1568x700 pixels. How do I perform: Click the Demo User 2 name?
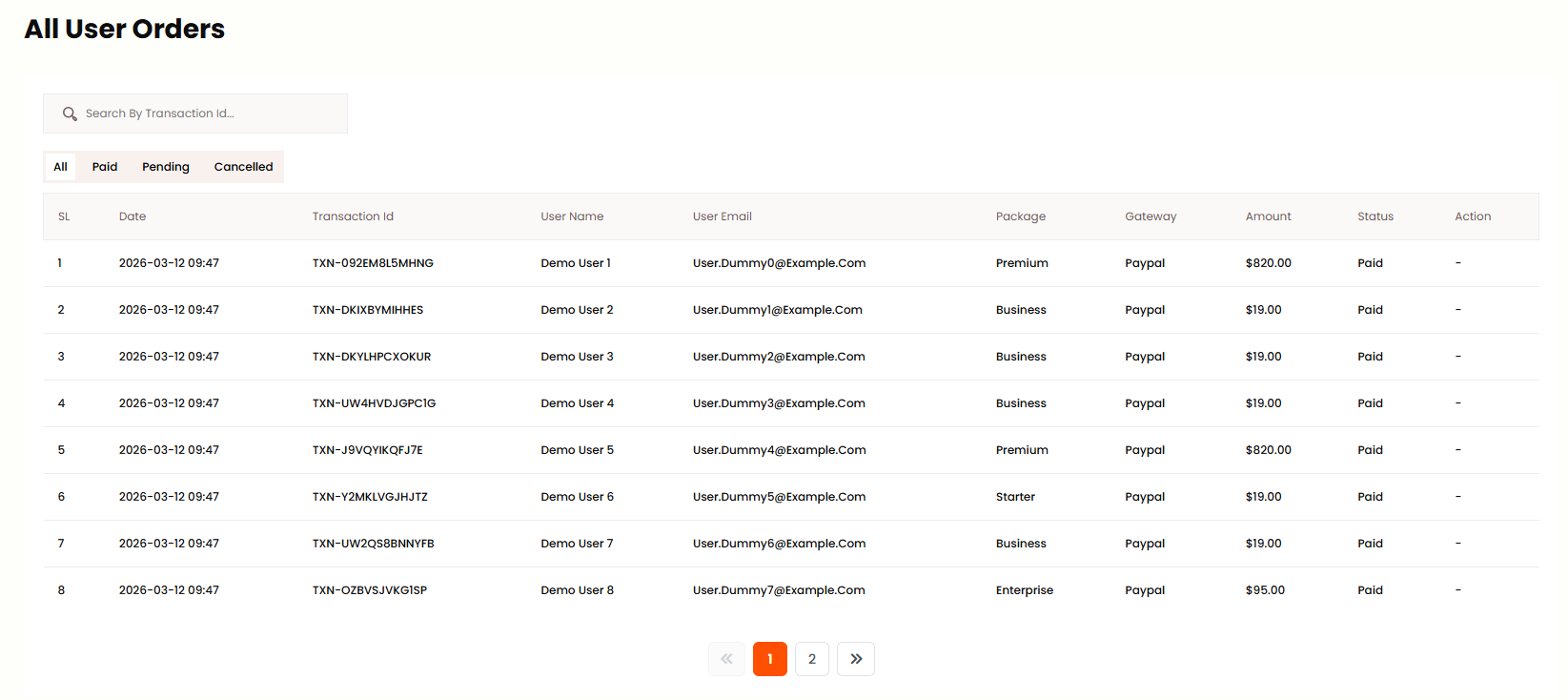[577, 310]
